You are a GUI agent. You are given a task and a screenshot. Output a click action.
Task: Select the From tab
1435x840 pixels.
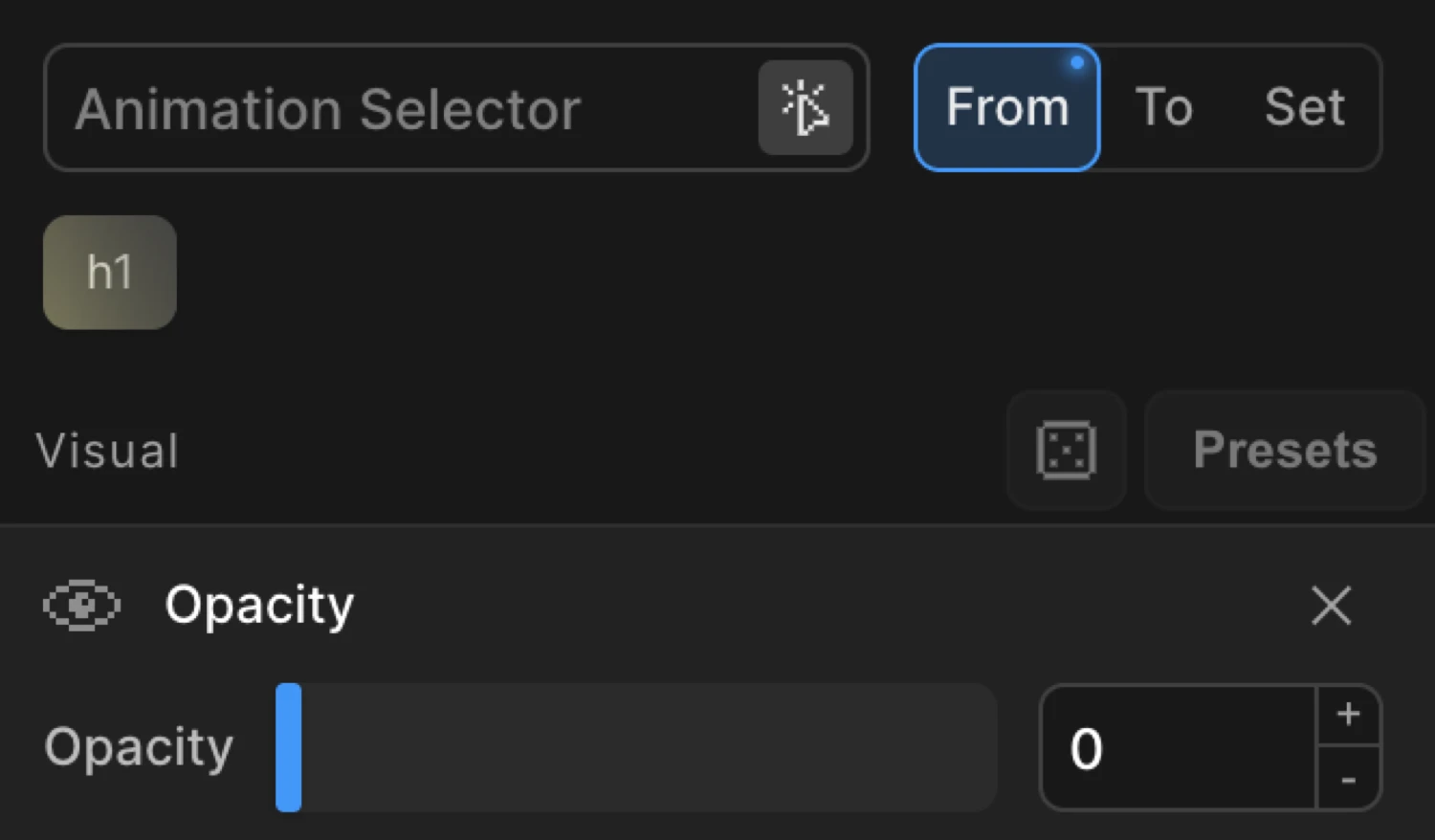click(1006, 107)
